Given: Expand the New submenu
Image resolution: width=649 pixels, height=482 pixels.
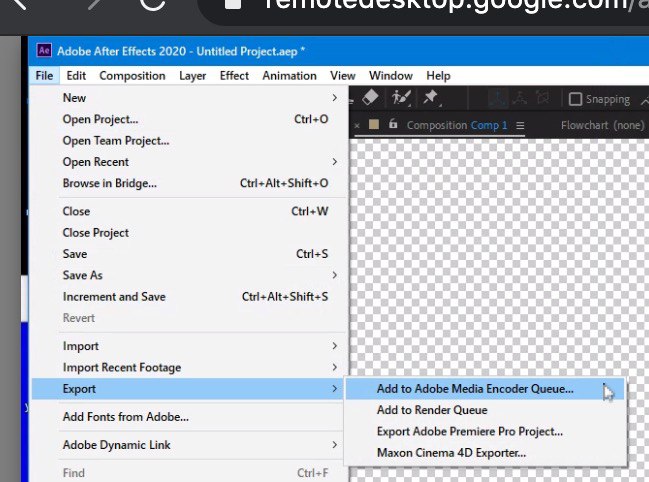Looking at the screenshot, I should (188, 98).
